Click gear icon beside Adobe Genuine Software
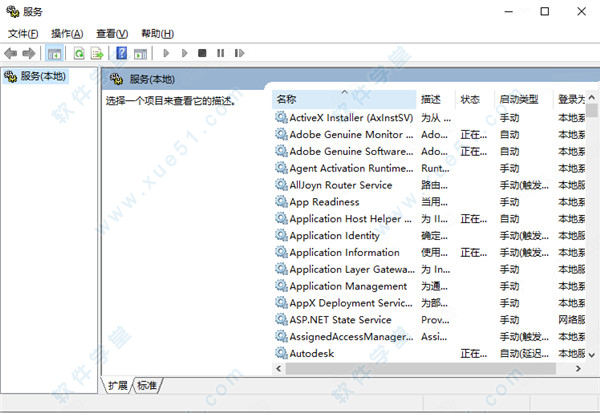Viewport: 600px width, 413px height. tap(281, 151)
